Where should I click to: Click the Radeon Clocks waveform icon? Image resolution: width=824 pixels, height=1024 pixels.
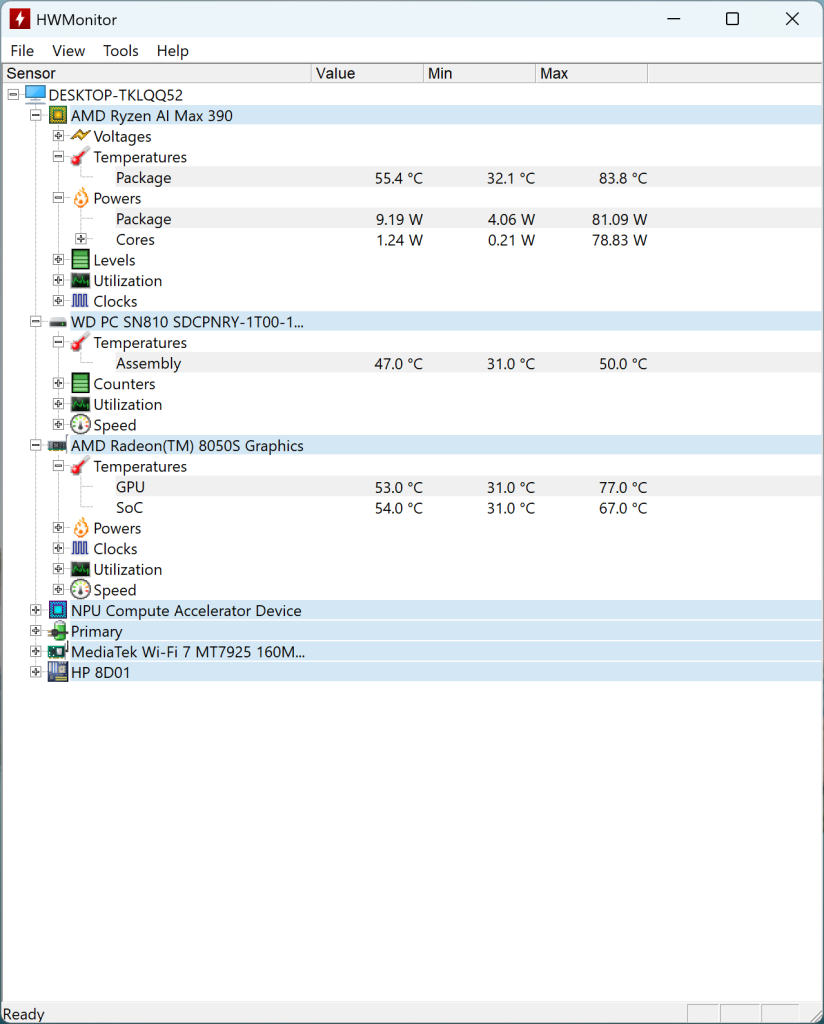pos(80,549)
